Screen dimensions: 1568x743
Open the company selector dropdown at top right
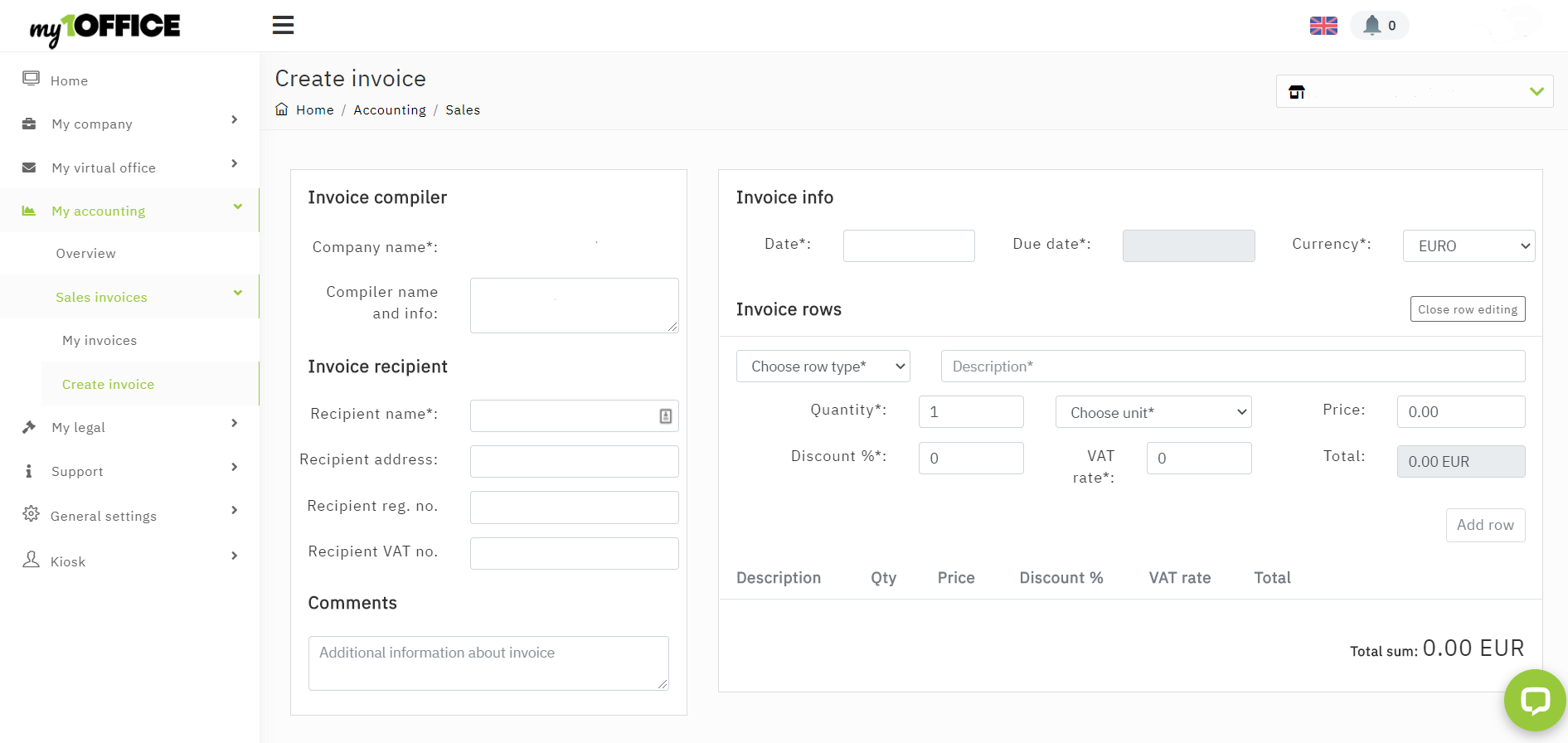click(1414, 92)
